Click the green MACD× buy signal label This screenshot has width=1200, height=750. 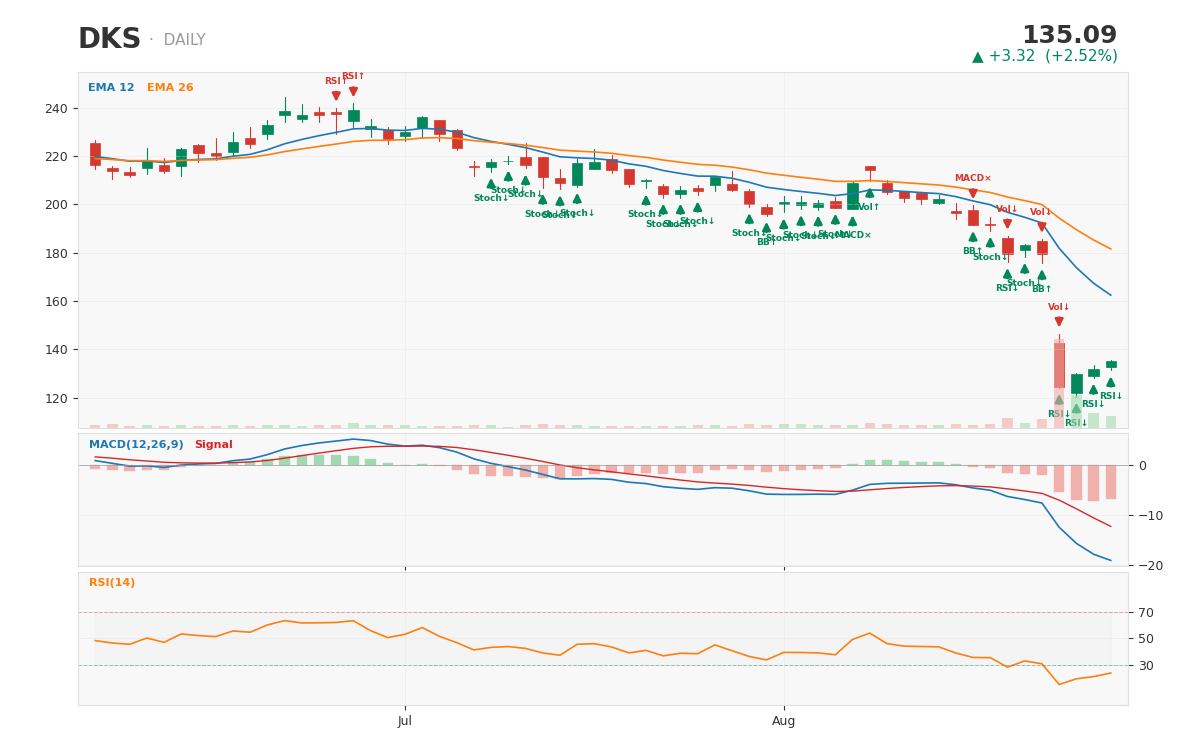coord(853,235)
